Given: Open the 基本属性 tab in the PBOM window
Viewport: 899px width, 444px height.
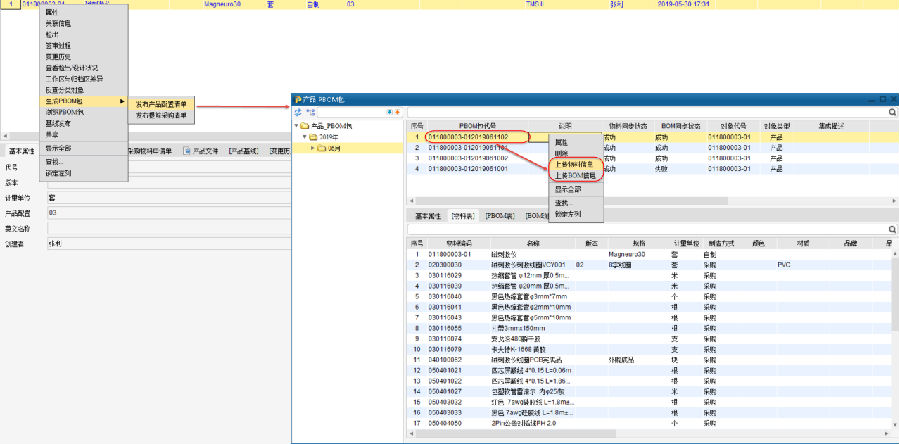Looking at the screenshot, I should (428, 215).
